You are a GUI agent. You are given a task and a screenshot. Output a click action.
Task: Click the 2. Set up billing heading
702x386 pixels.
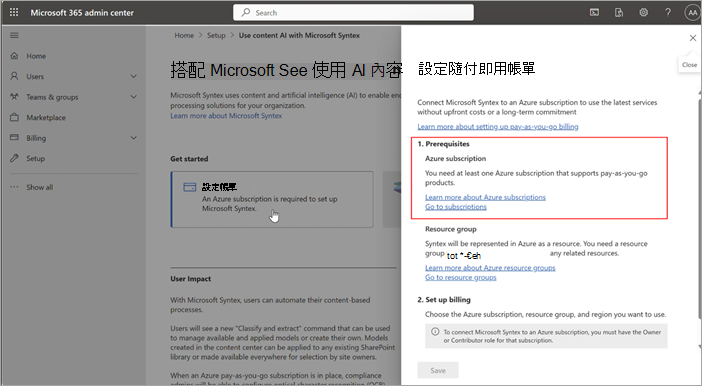tap(444, 300)
